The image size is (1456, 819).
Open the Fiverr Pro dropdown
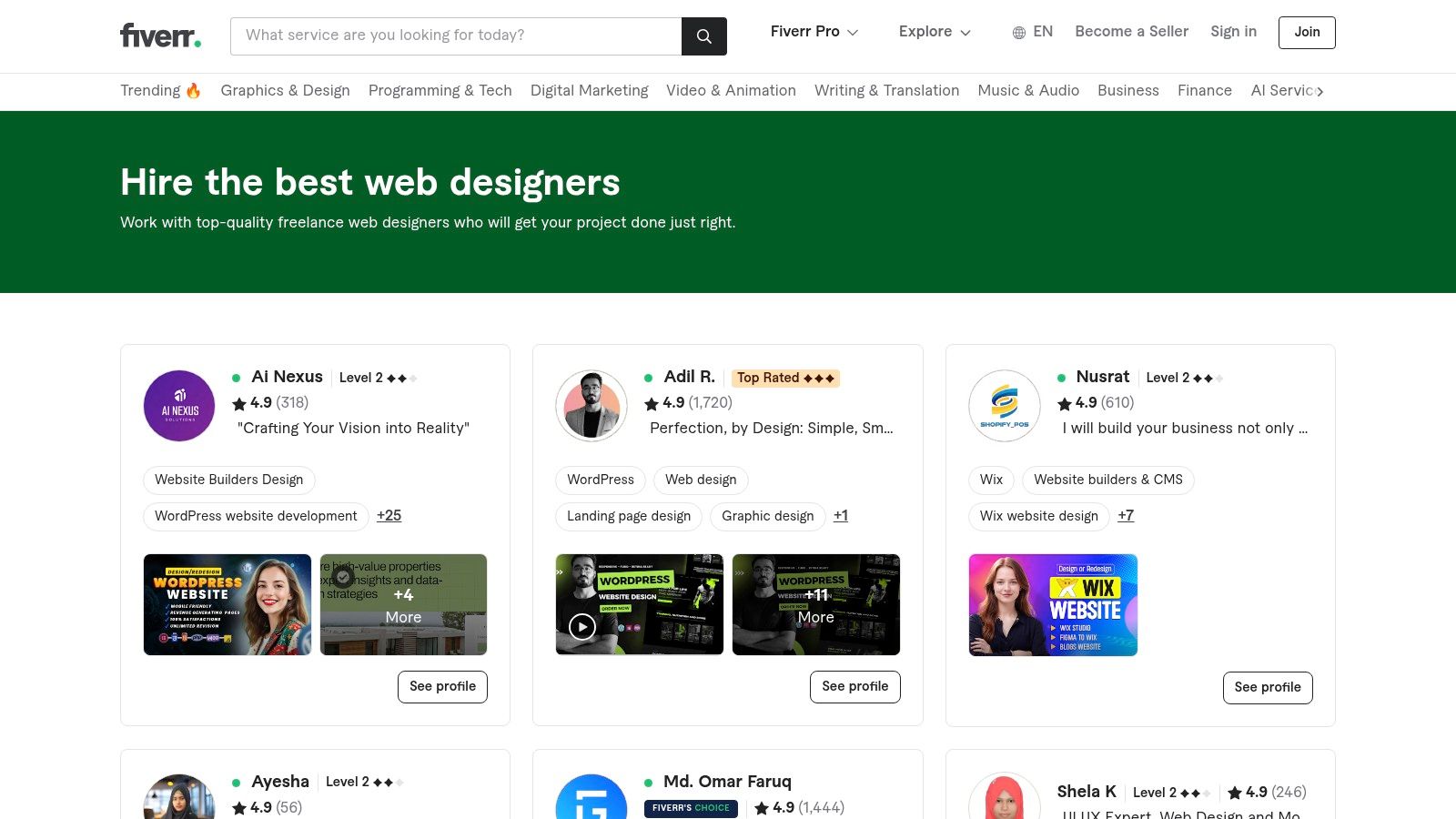[814, 32]
